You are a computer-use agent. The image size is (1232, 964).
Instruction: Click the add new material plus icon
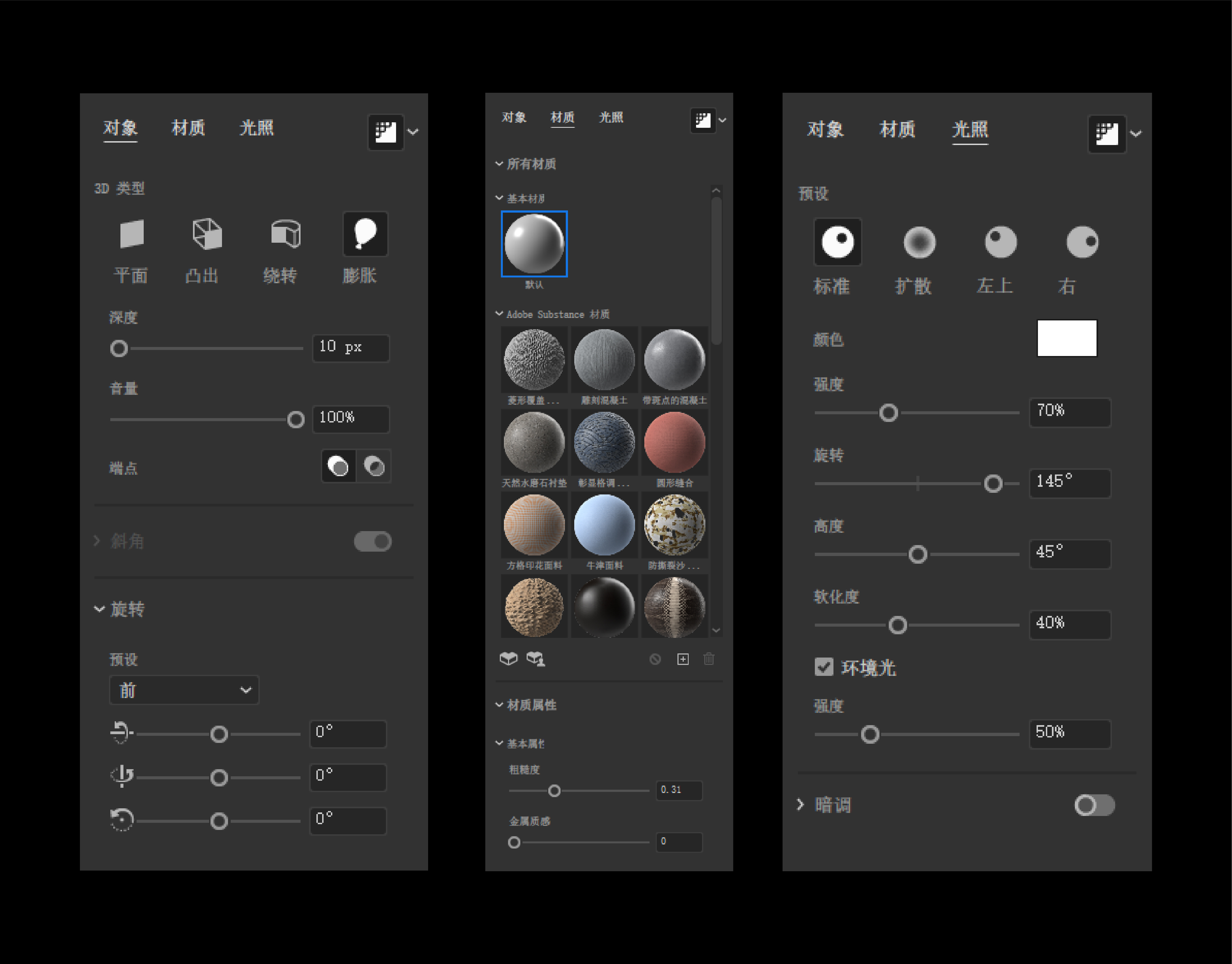pos(683,659)
